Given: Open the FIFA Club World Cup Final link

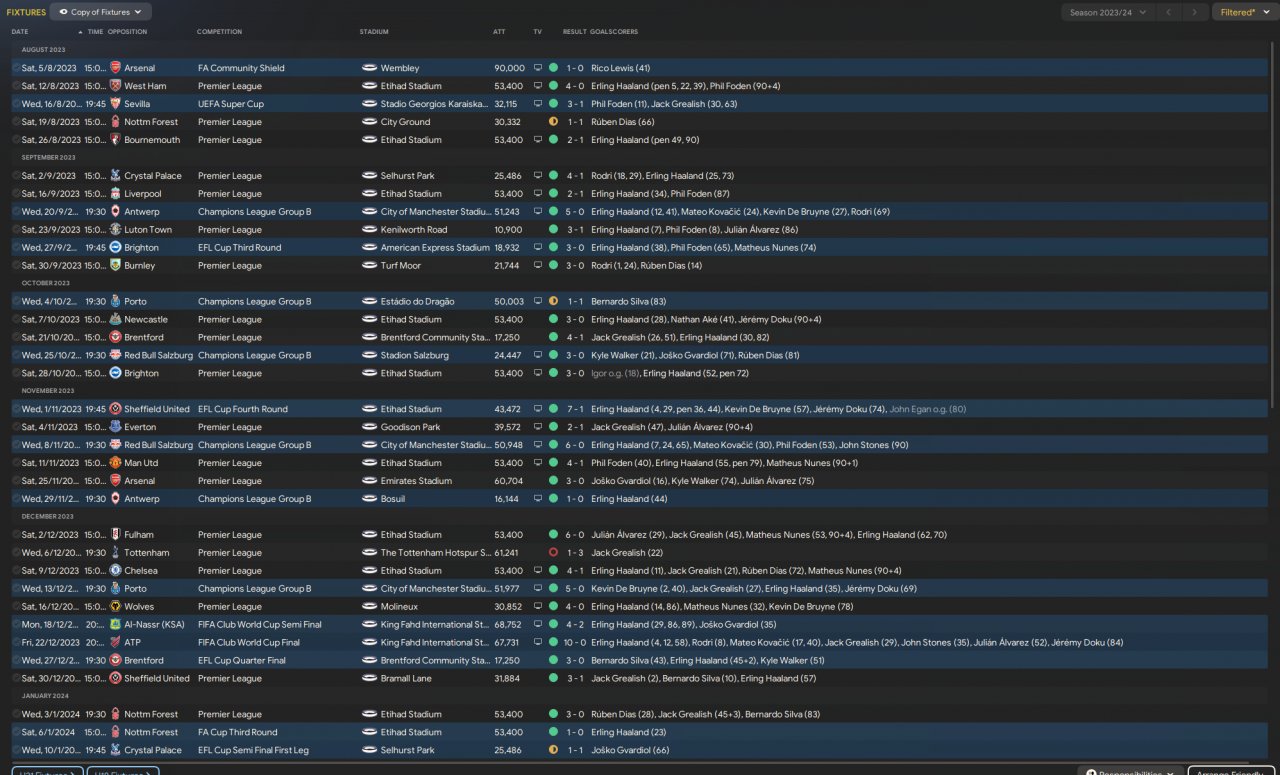Looking at the screenshot, I should pos(248,643).
